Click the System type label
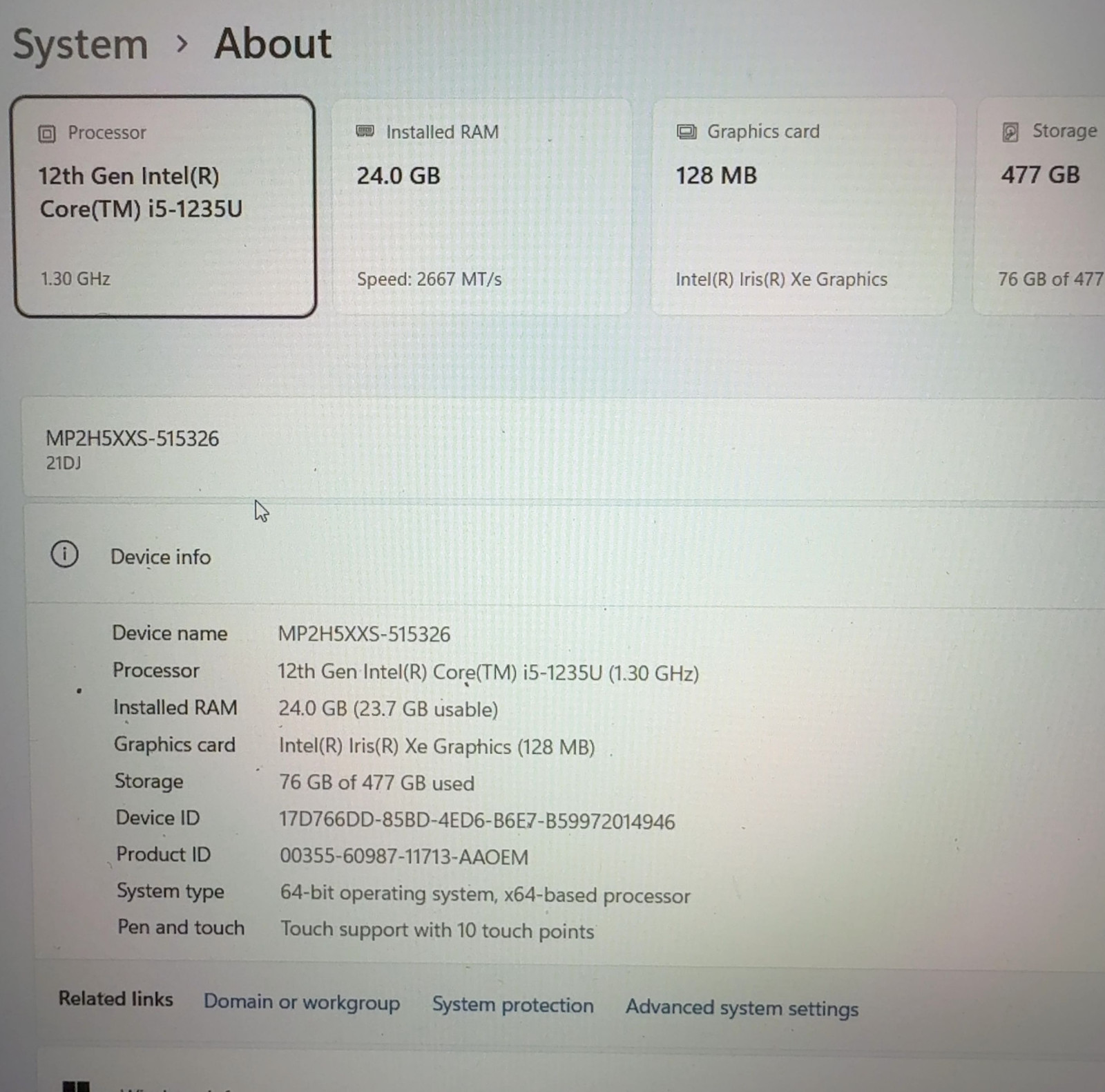 click(x=170, y=891)
